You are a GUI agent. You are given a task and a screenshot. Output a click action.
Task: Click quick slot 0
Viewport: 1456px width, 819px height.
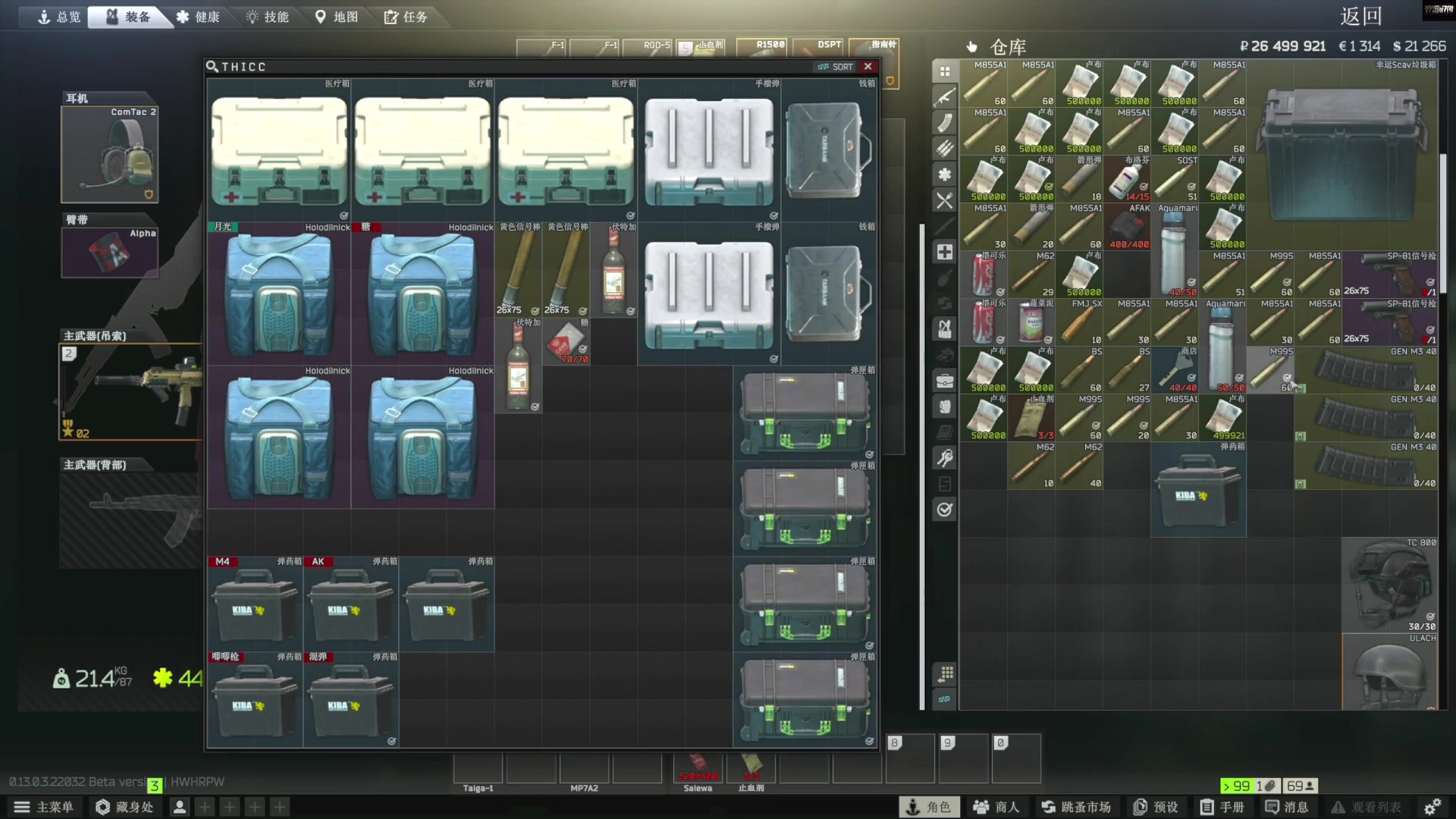(x=1016, y=758)
